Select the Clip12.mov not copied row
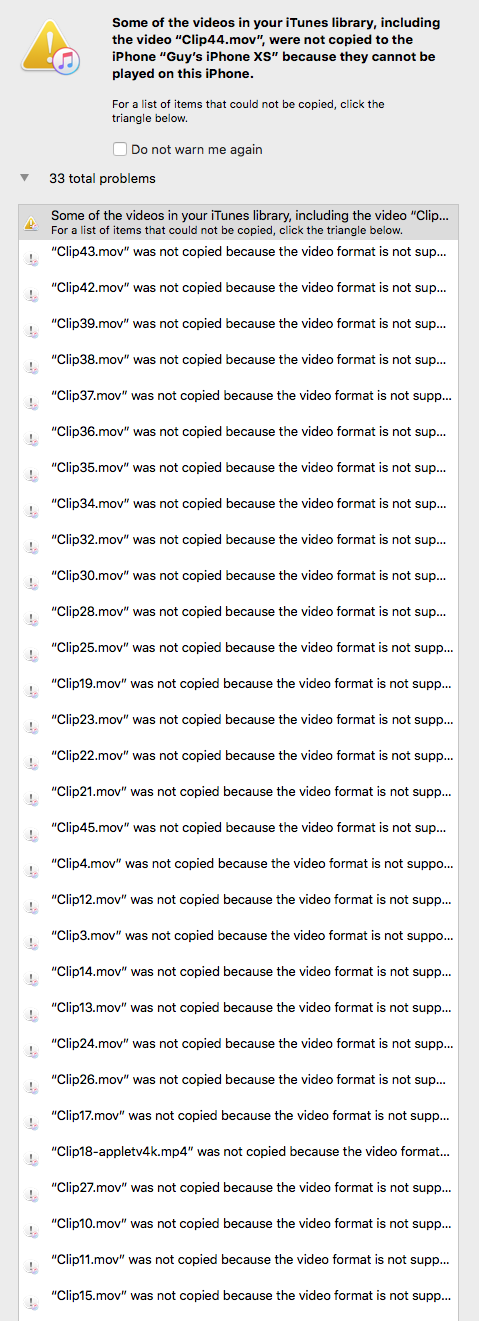The width and height of the screenshot is (479, 1321). 238,900
